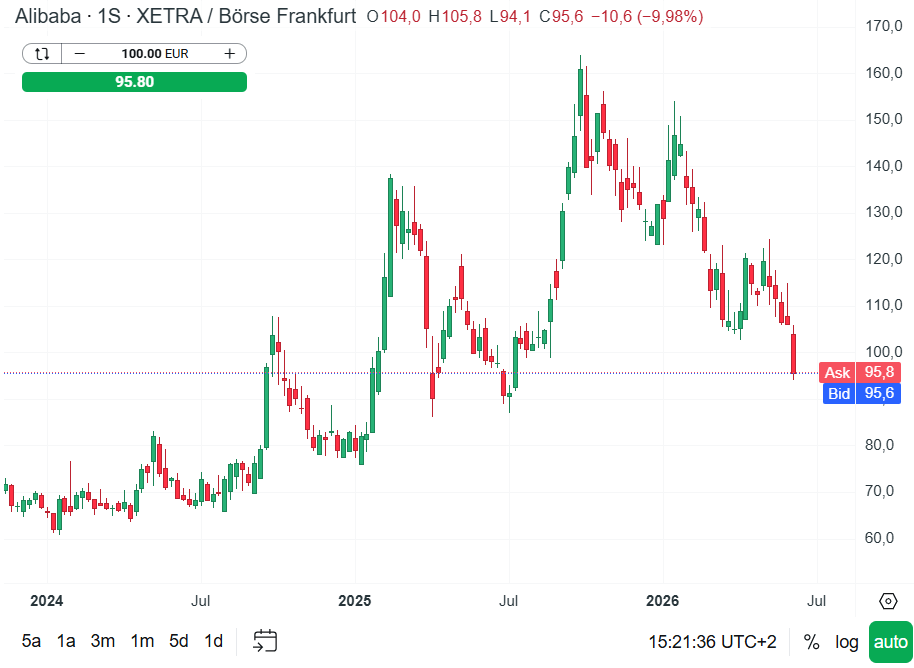Screen dimensions: 914x668
Task: Select the 1d time range
Action: (x=213, y=641)
